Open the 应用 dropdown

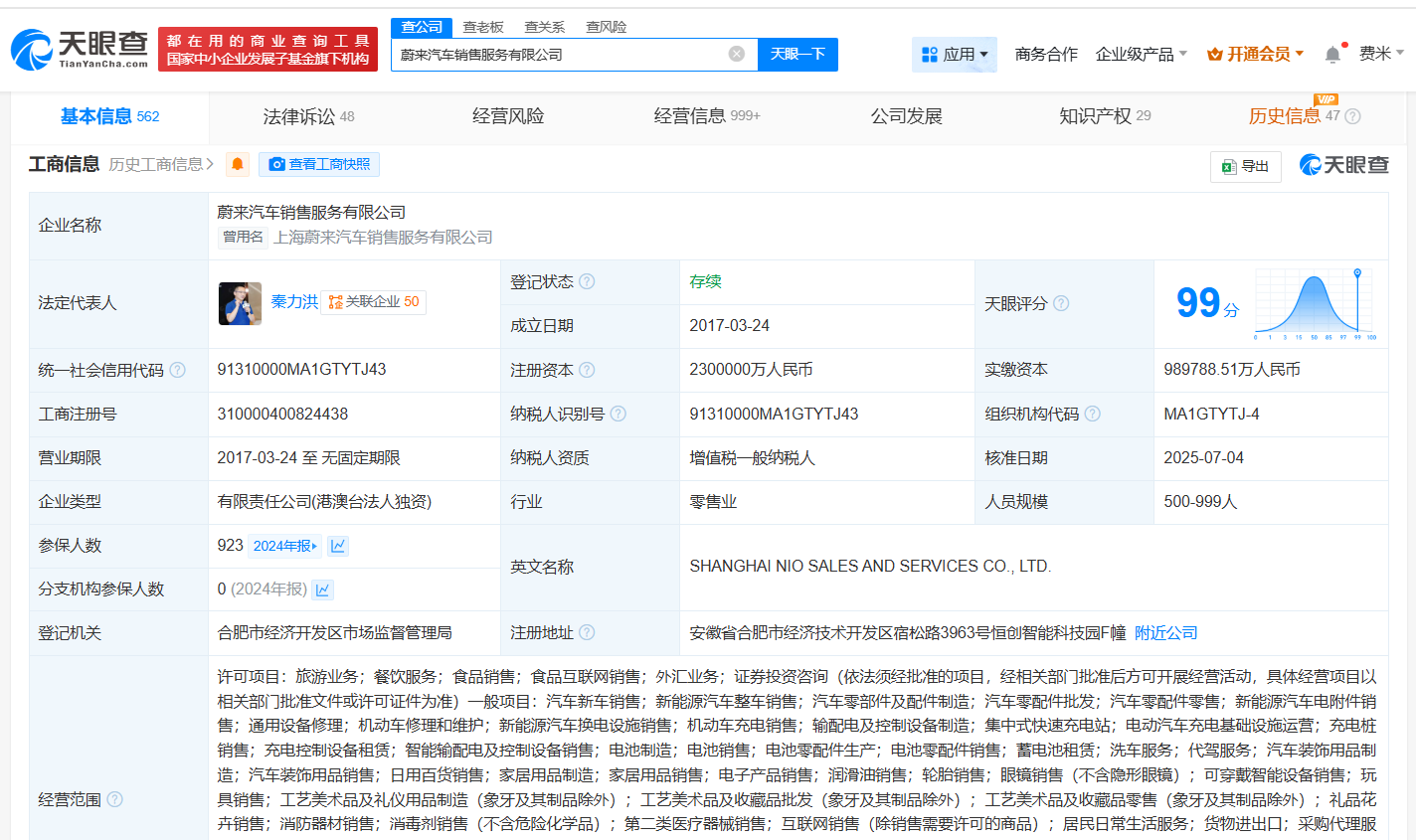click(x=955, y=54)
